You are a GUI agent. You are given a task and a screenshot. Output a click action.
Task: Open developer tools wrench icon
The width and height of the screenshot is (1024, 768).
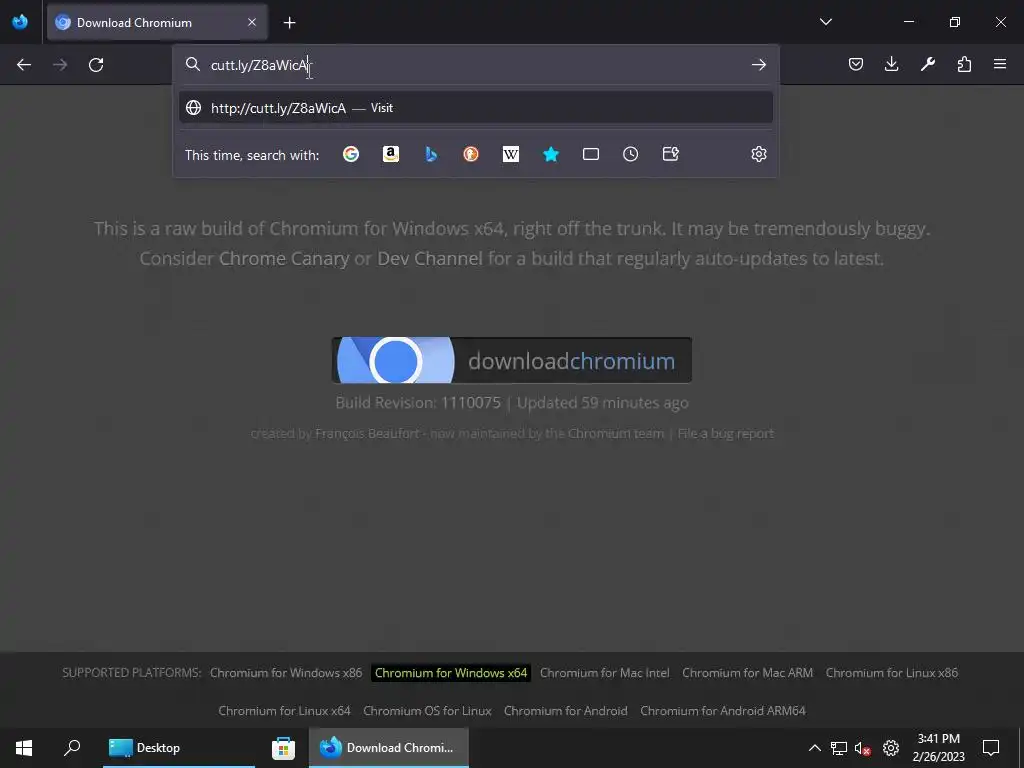click(927, 64)
